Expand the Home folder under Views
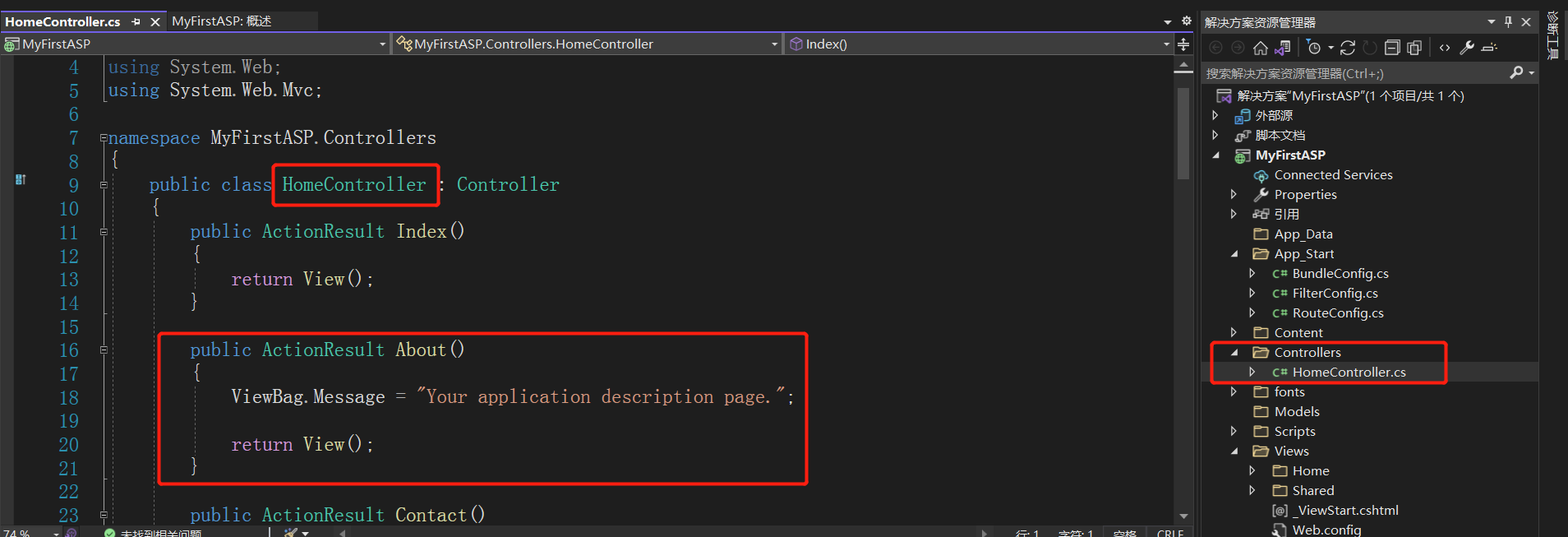Screen dimensions: 1568x537 pyautogui.click(x=1252, y=471)
